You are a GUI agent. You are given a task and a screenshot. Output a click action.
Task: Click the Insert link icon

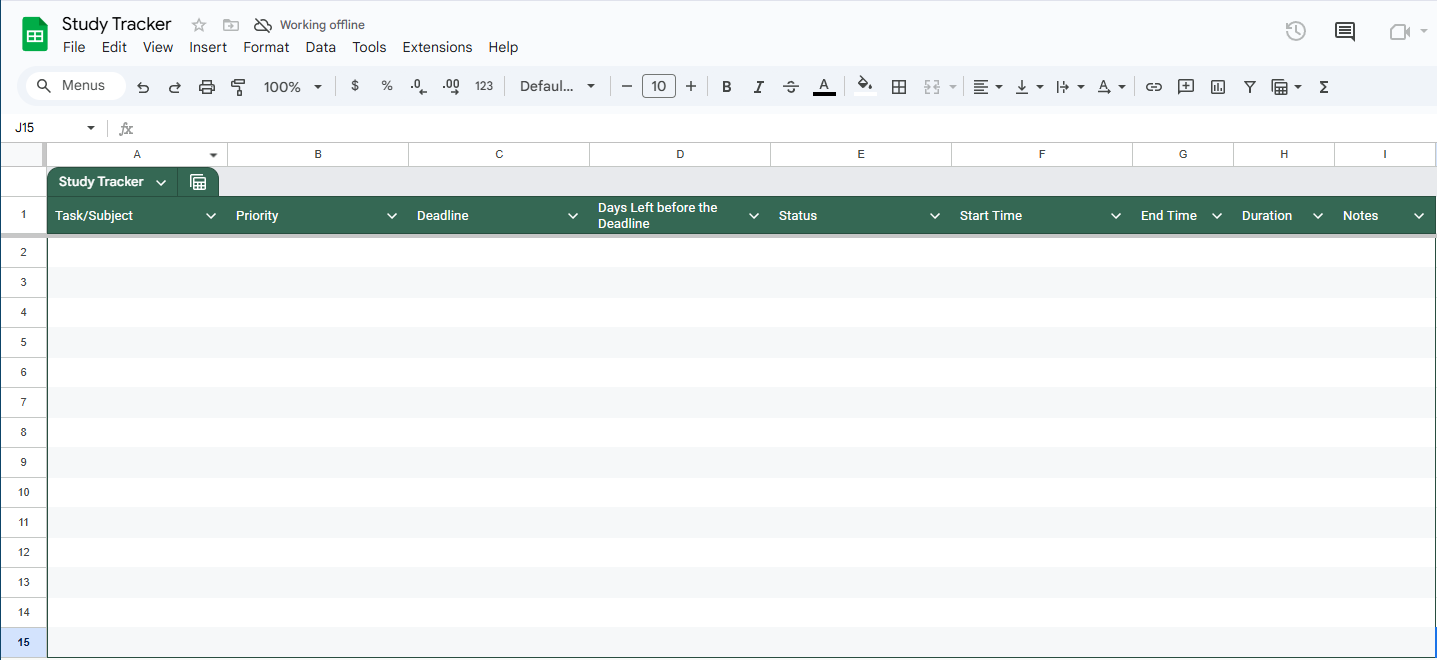point(1154,87)
